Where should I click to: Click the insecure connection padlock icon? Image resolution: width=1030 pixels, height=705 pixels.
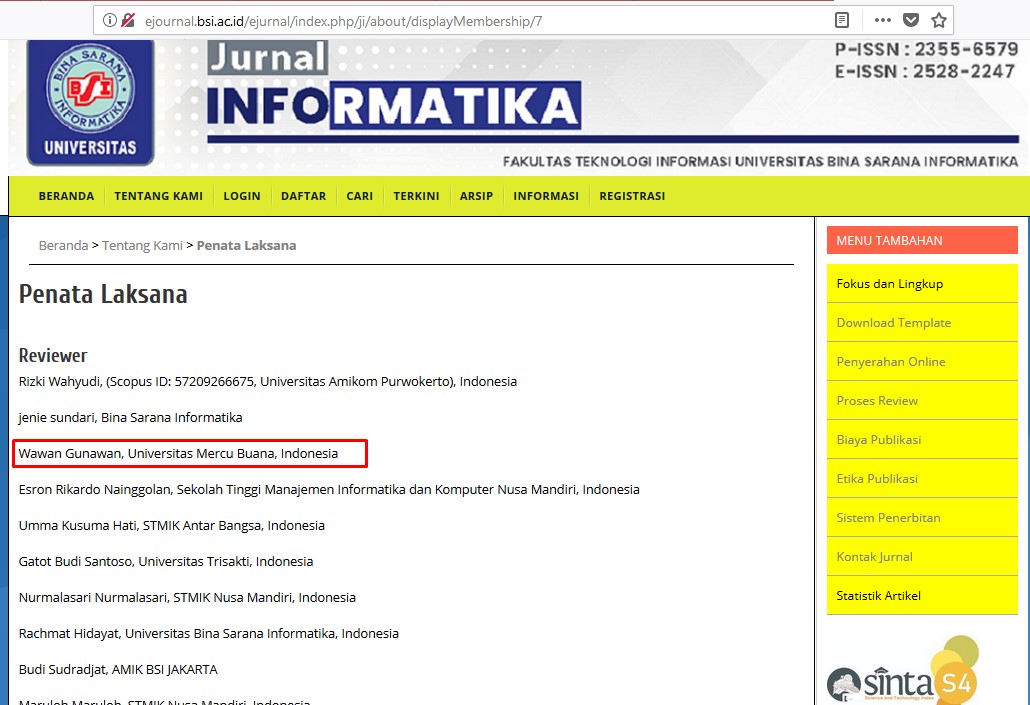(128, 20)
